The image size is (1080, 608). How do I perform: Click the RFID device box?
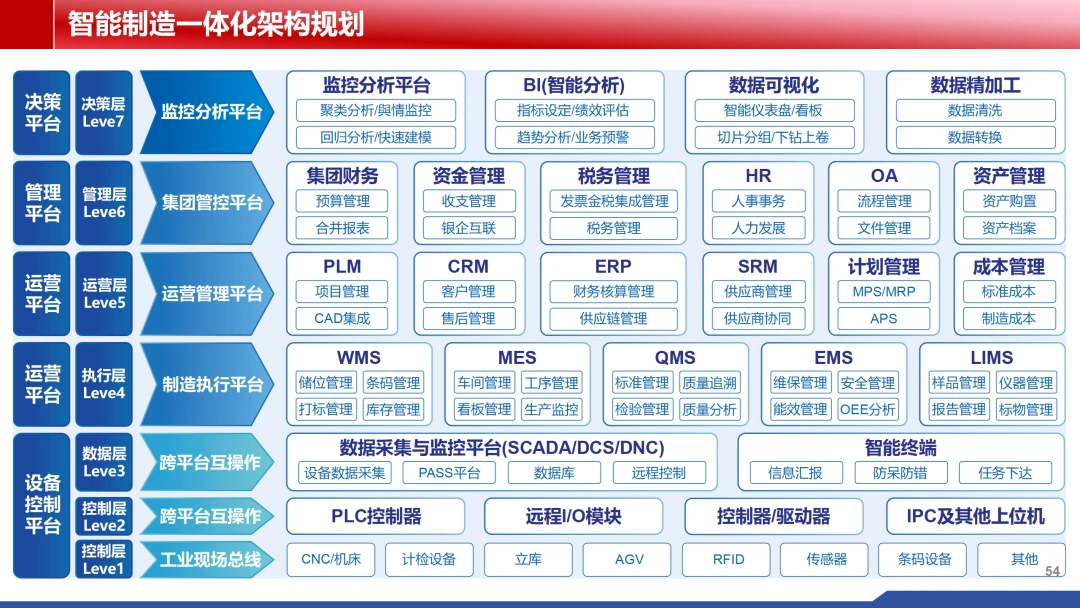[728, 559]
